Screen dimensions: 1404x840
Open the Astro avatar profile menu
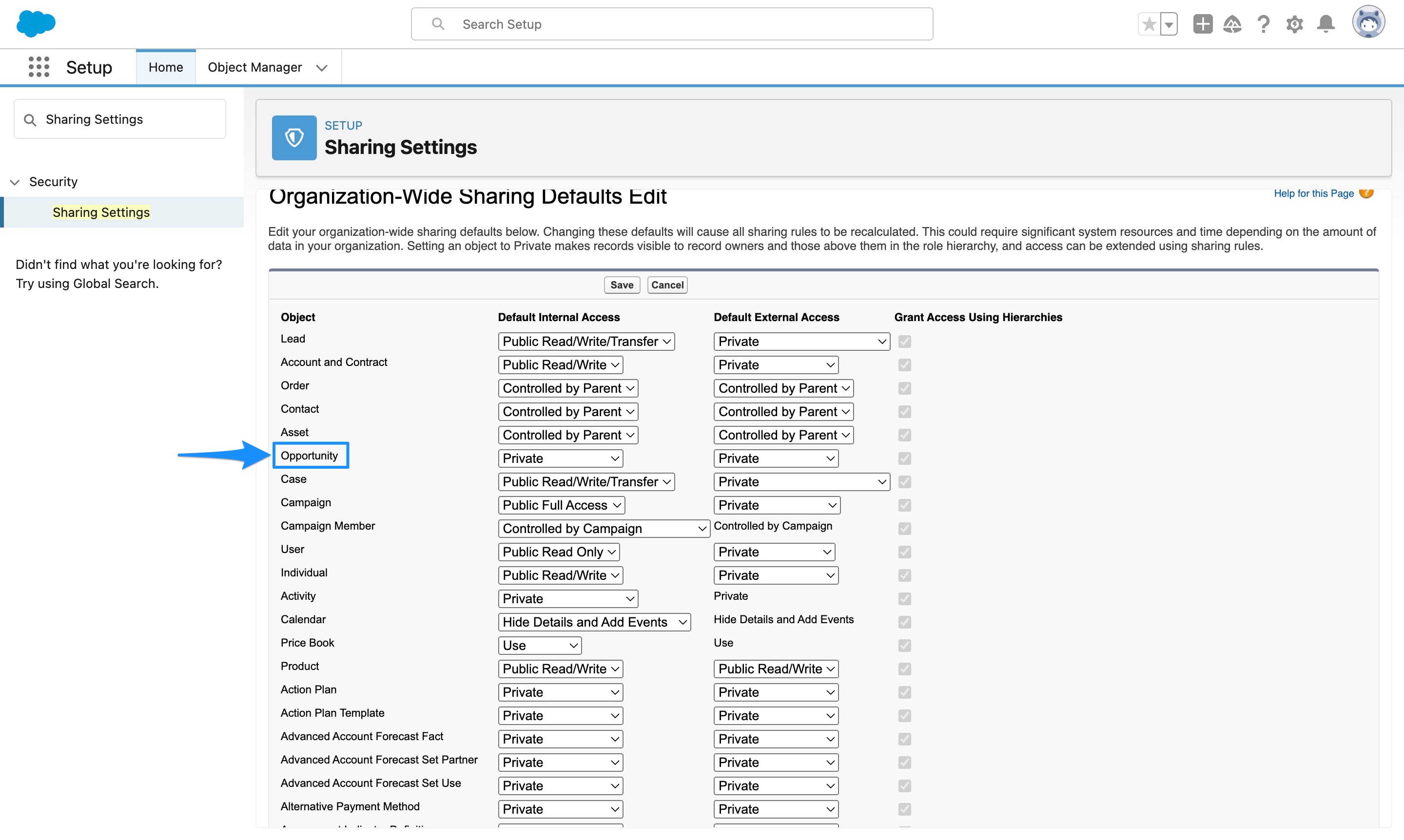pos(1369,22)
